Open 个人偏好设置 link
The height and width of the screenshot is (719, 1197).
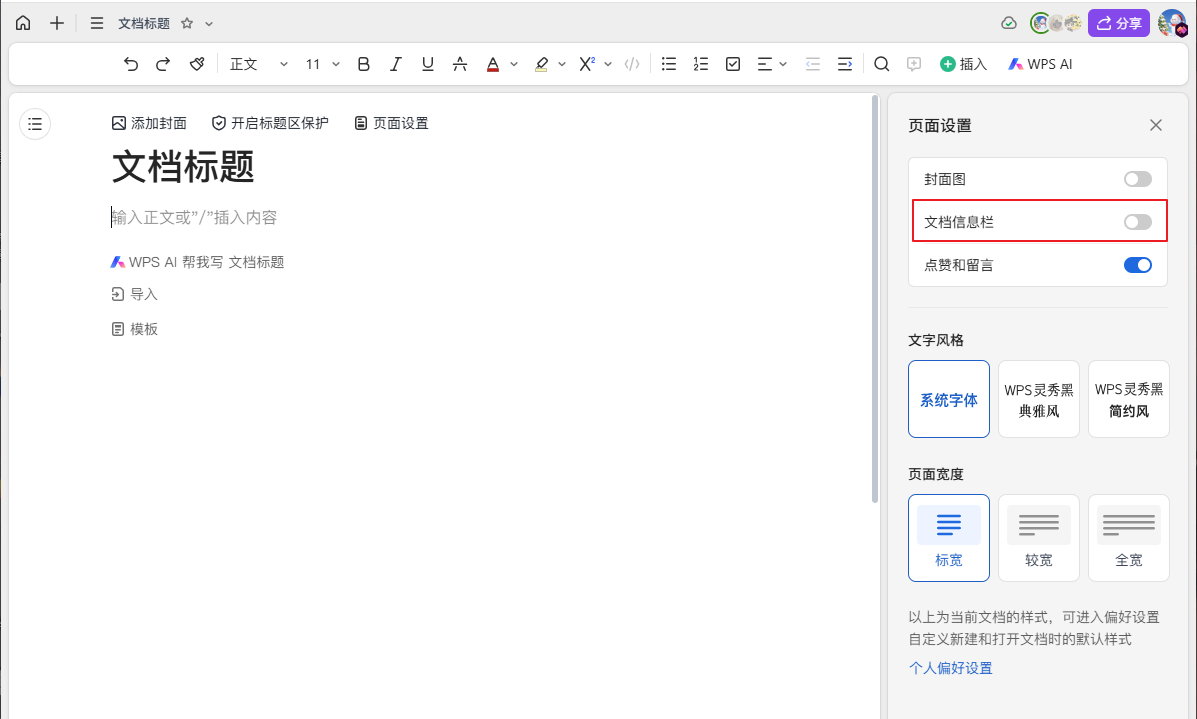click(x=950, y=668)
